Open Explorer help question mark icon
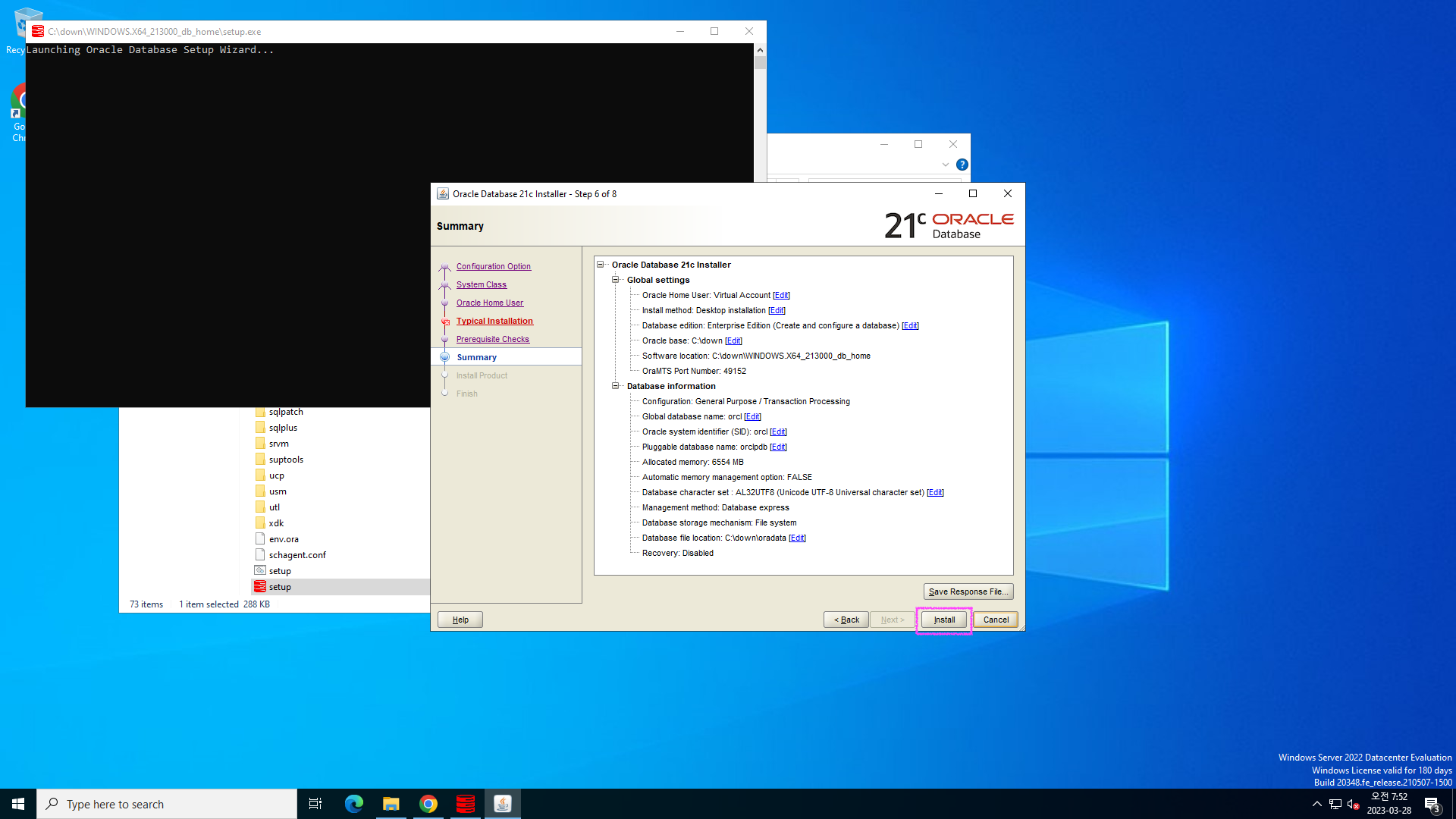This screenshot has height=819, width=1456. click(962, 165)
